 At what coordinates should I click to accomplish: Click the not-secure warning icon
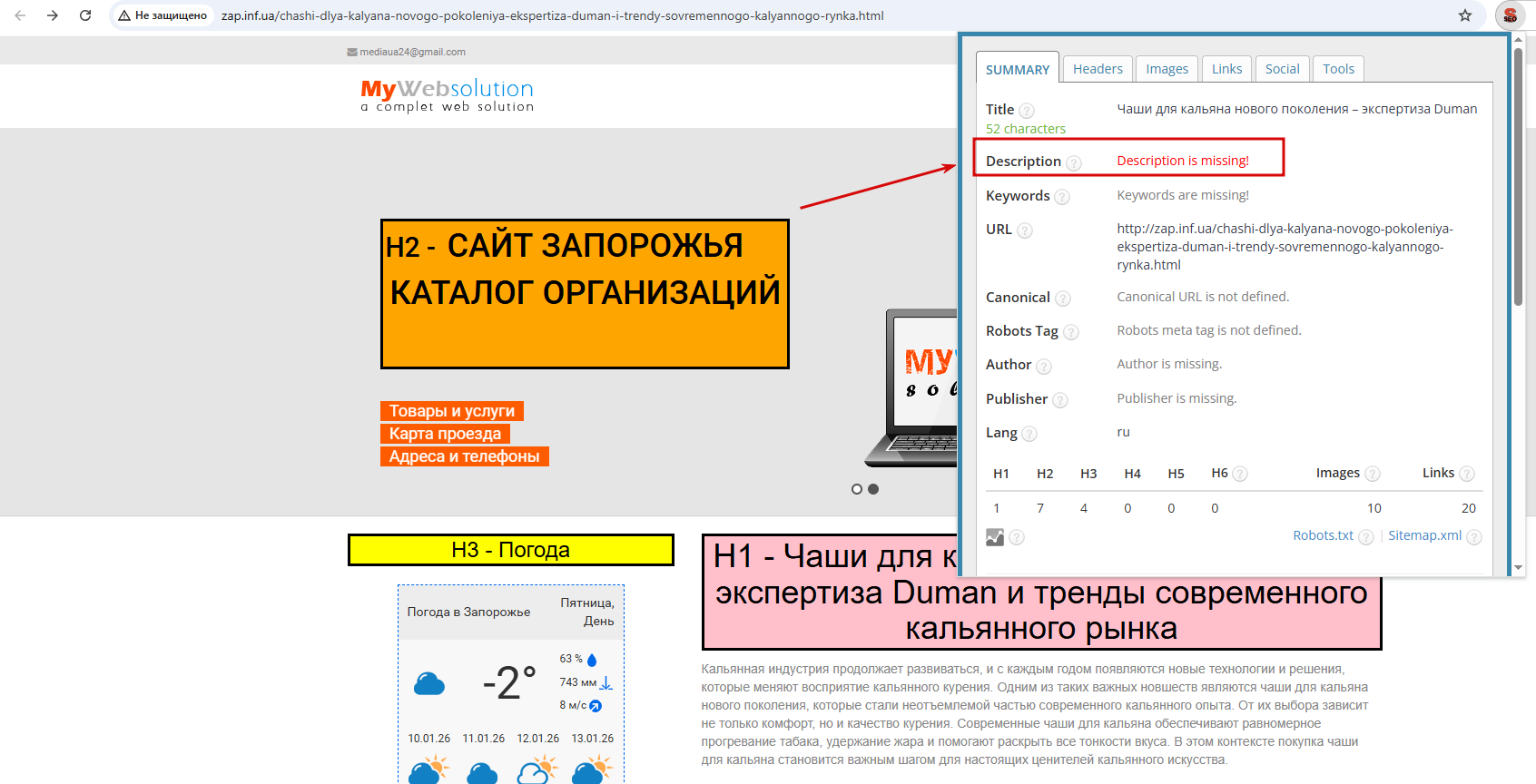[x=124, y=15]
